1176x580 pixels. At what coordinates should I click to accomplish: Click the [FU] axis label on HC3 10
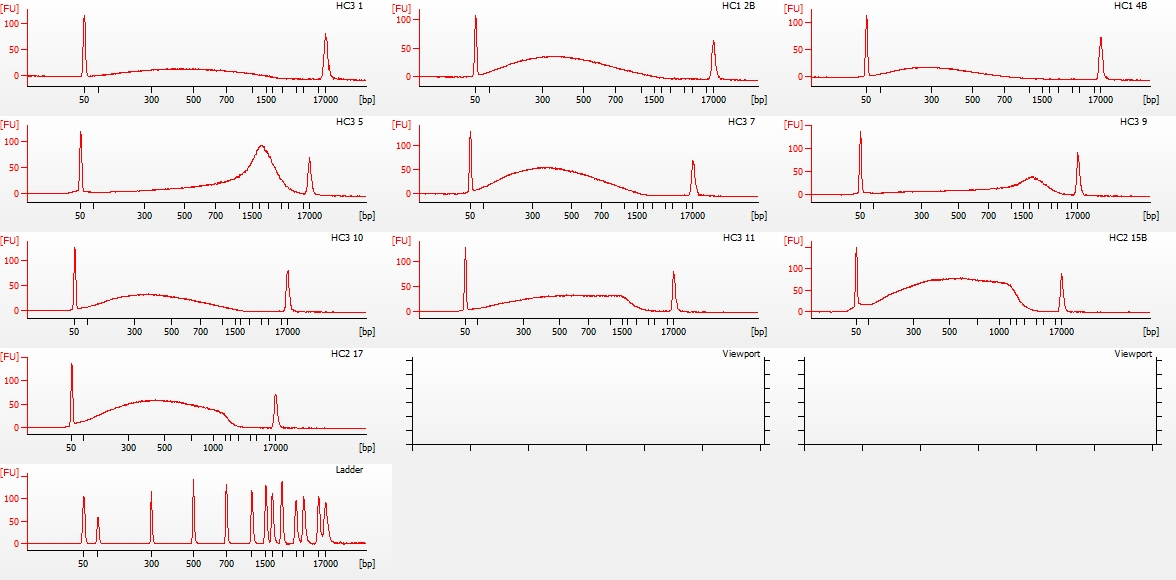tap(9, 241)
